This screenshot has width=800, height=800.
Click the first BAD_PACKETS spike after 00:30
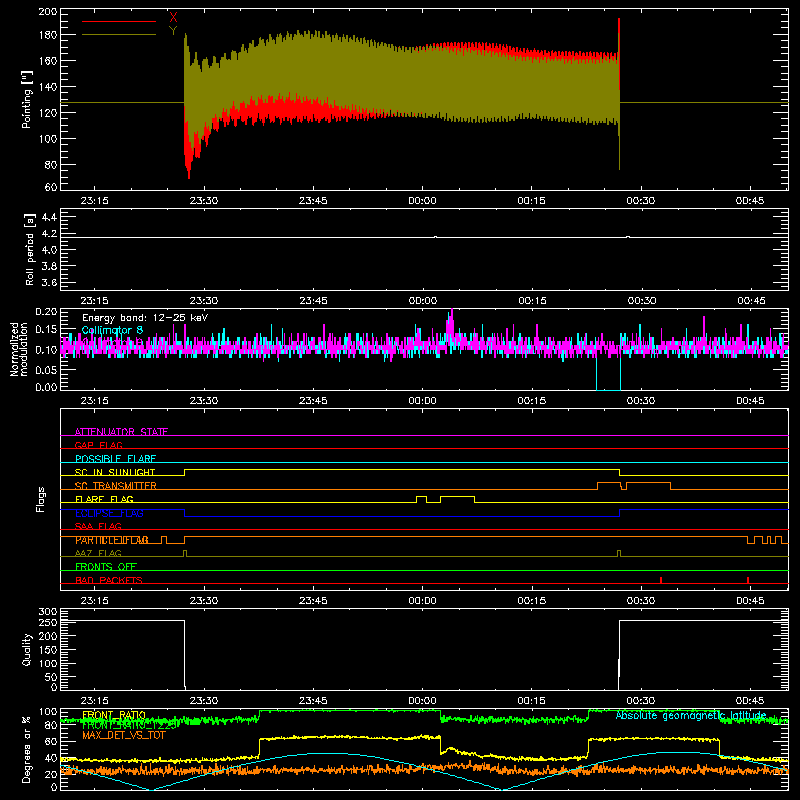661,580
